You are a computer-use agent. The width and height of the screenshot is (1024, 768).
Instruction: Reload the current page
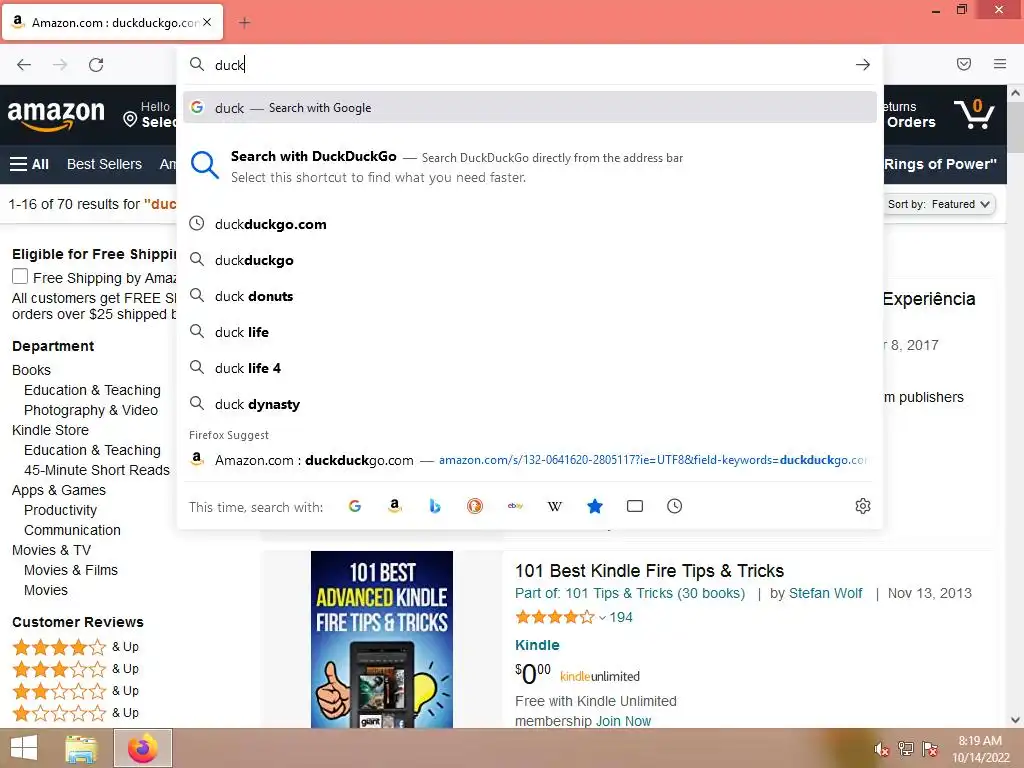(x=96, y=65)
